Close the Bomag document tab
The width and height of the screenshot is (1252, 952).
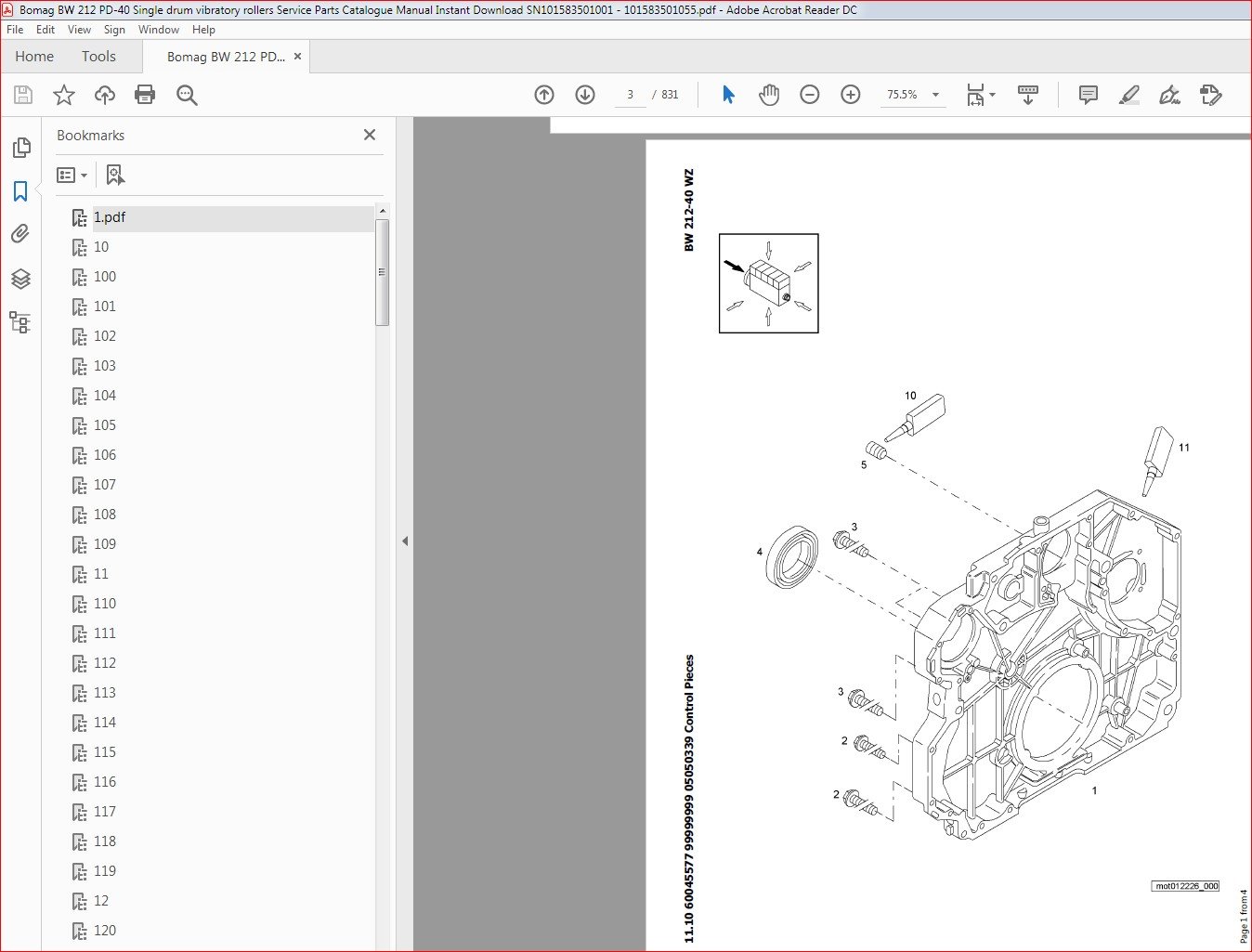[297, 57]
